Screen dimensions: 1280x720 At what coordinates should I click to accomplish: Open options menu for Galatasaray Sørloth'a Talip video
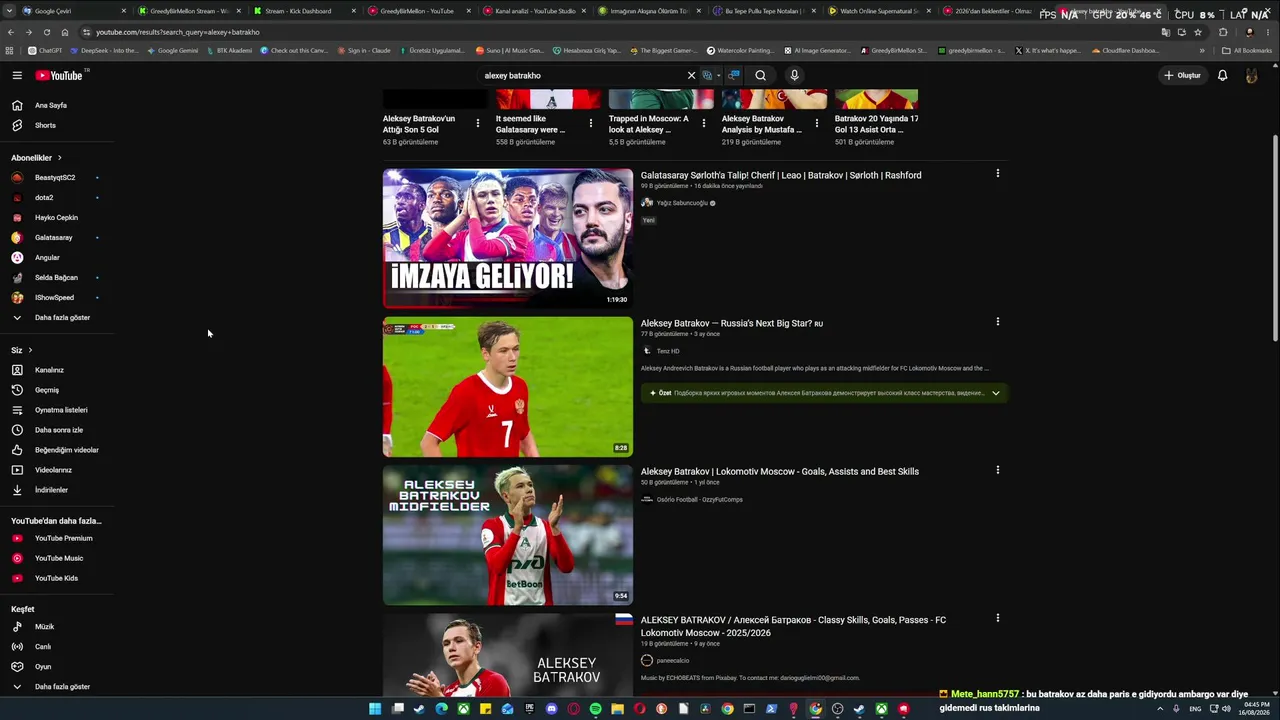pyautogui.click(x=997, y=174)
